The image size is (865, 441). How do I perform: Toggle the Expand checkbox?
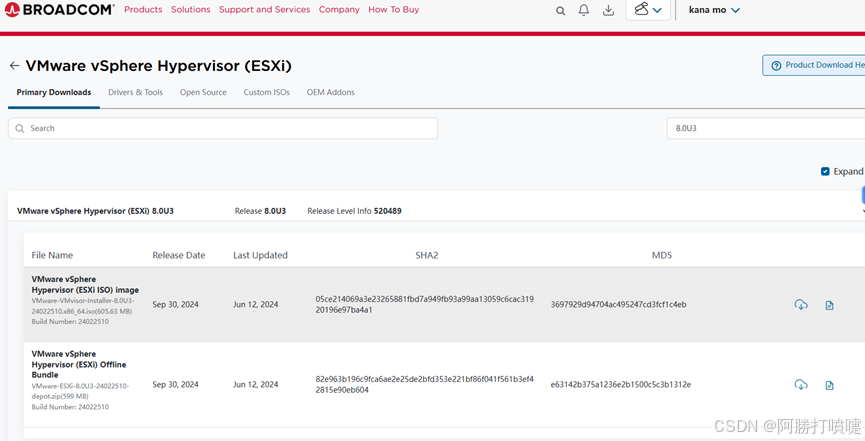tap(825, 172)
